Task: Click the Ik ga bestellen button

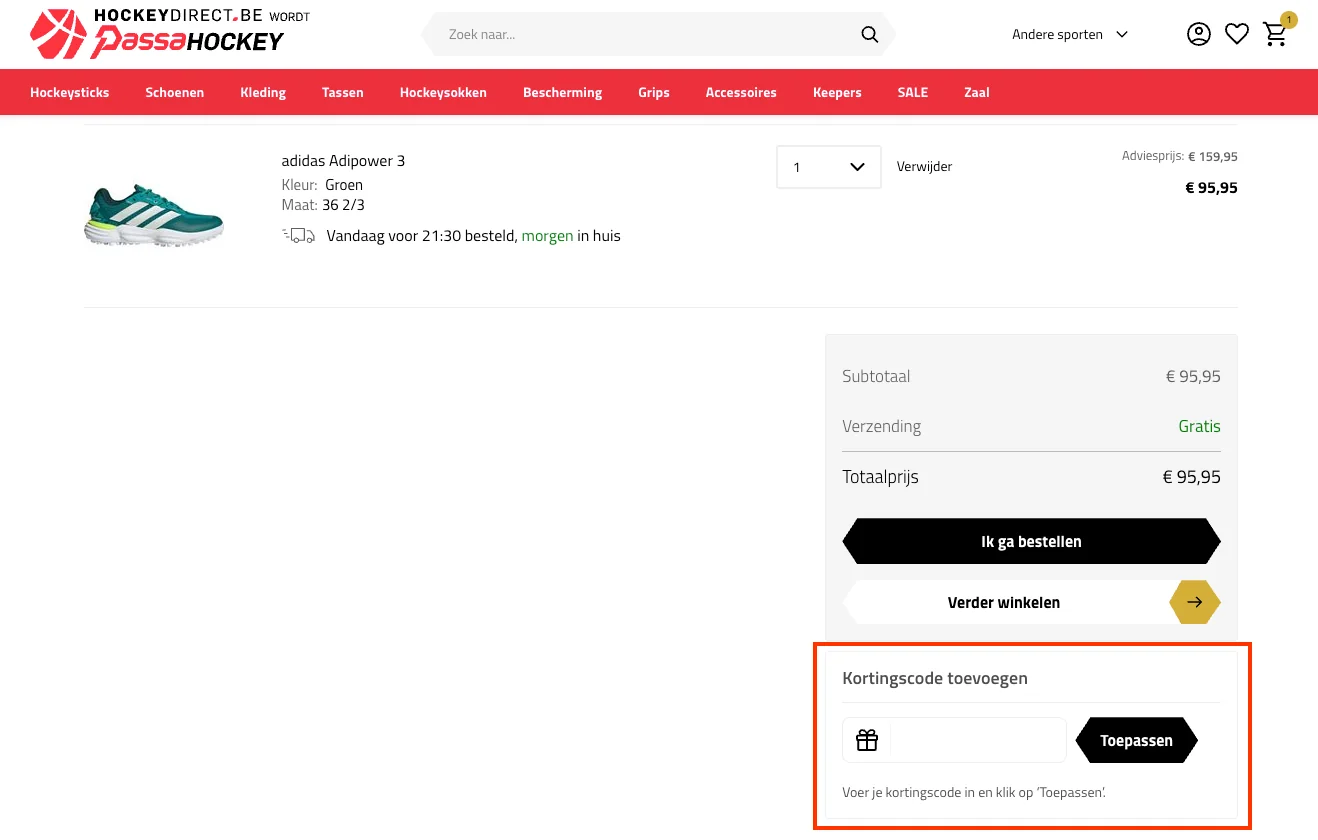Action: (x=1032, y=541)
